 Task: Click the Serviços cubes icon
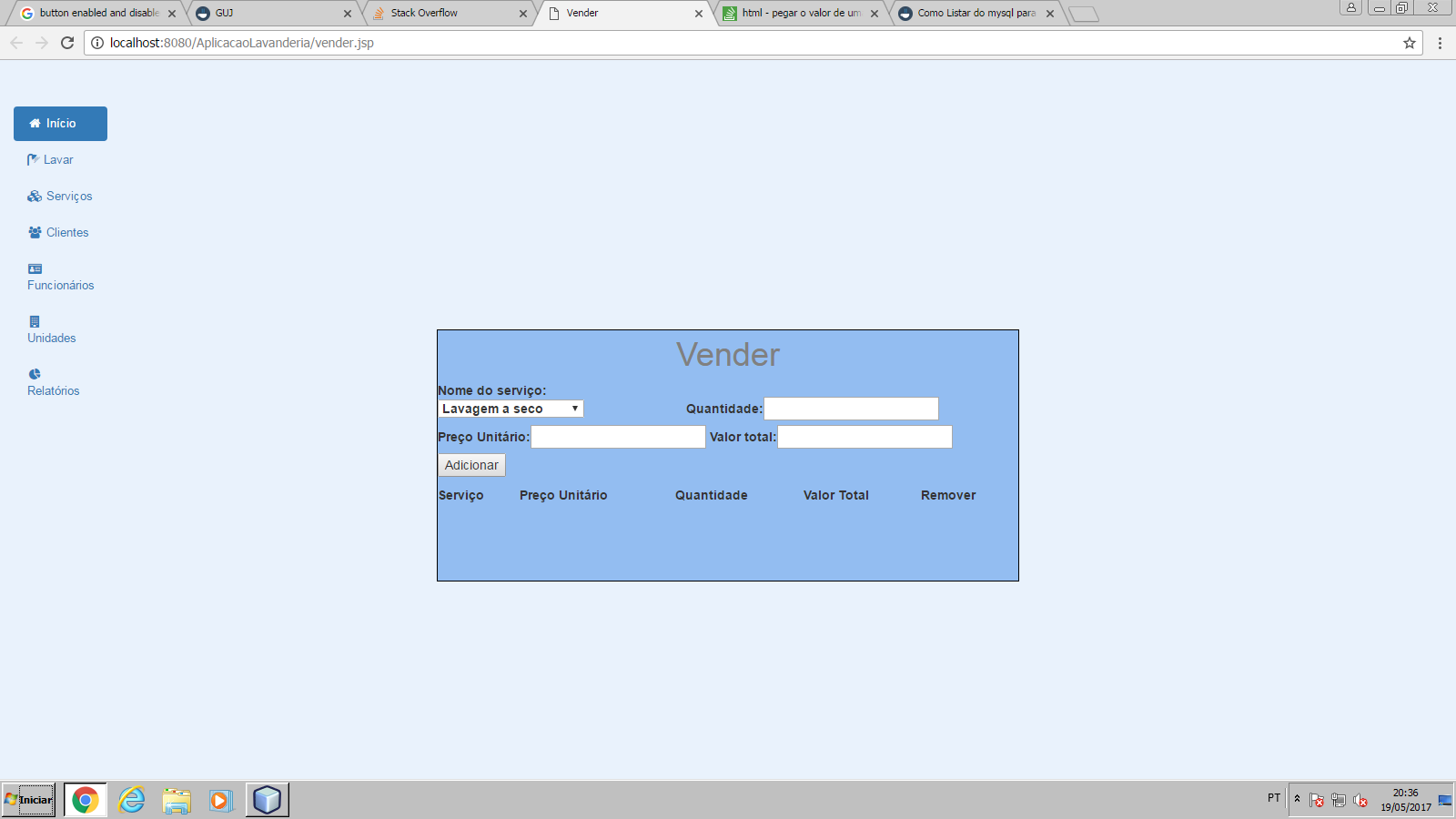pyautogui.click(x=35, y=197)
